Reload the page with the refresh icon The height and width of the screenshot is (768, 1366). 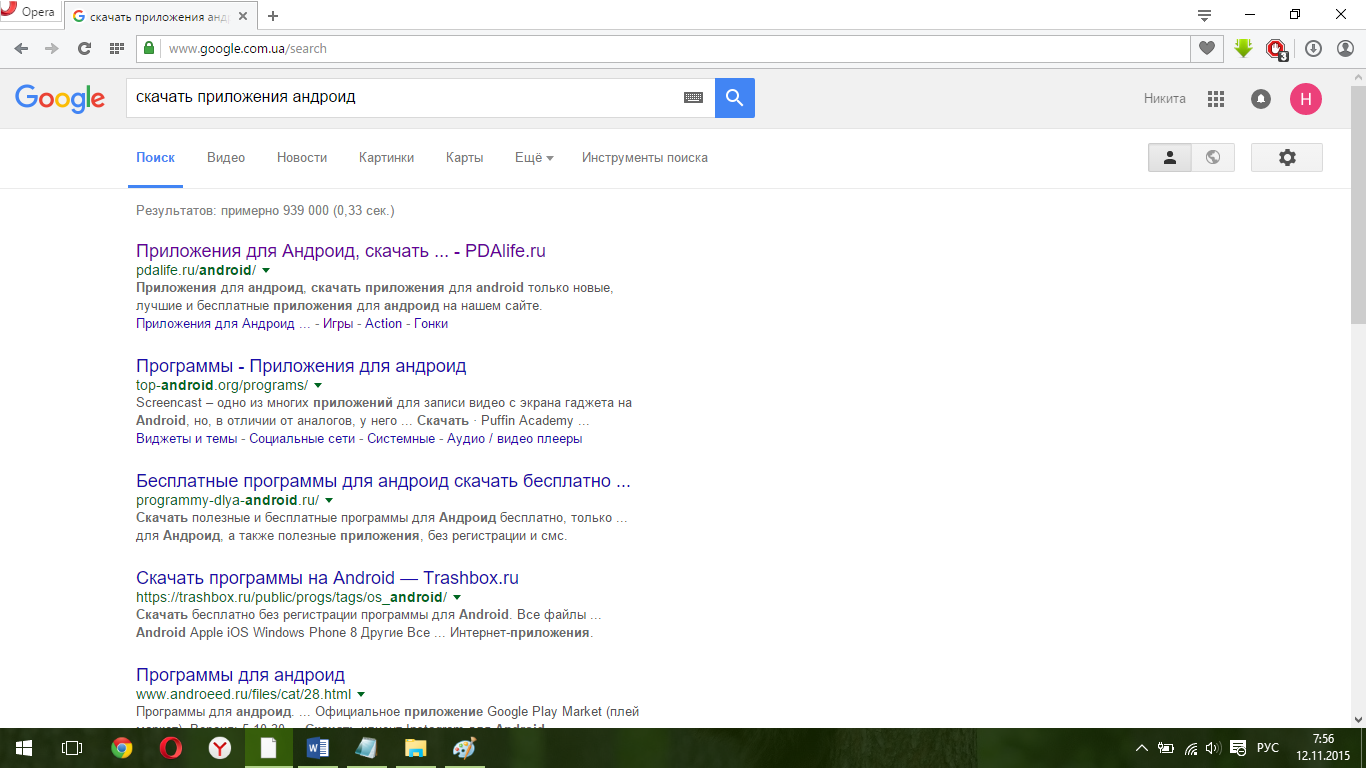click(85, 48)
